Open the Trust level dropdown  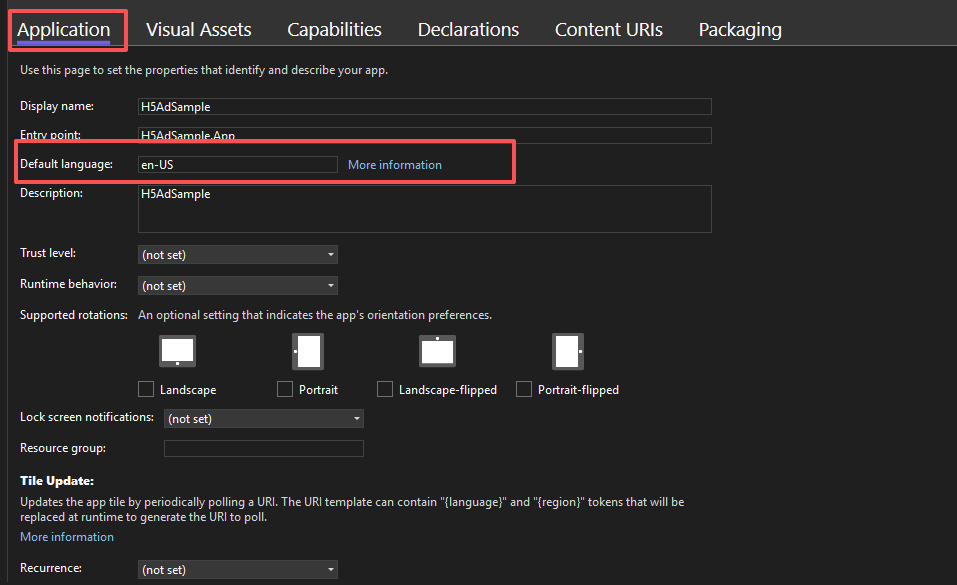click(x=237, y=255)
